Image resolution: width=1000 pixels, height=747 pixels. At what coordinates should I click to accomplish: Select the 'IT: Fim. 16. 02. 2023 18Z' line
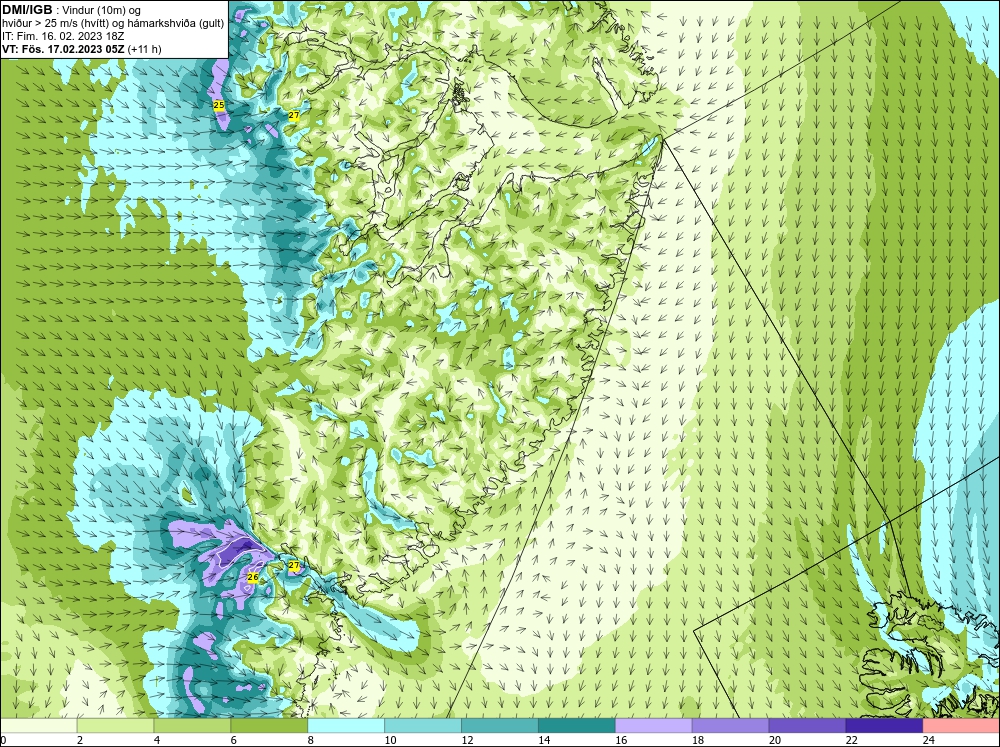63,36
